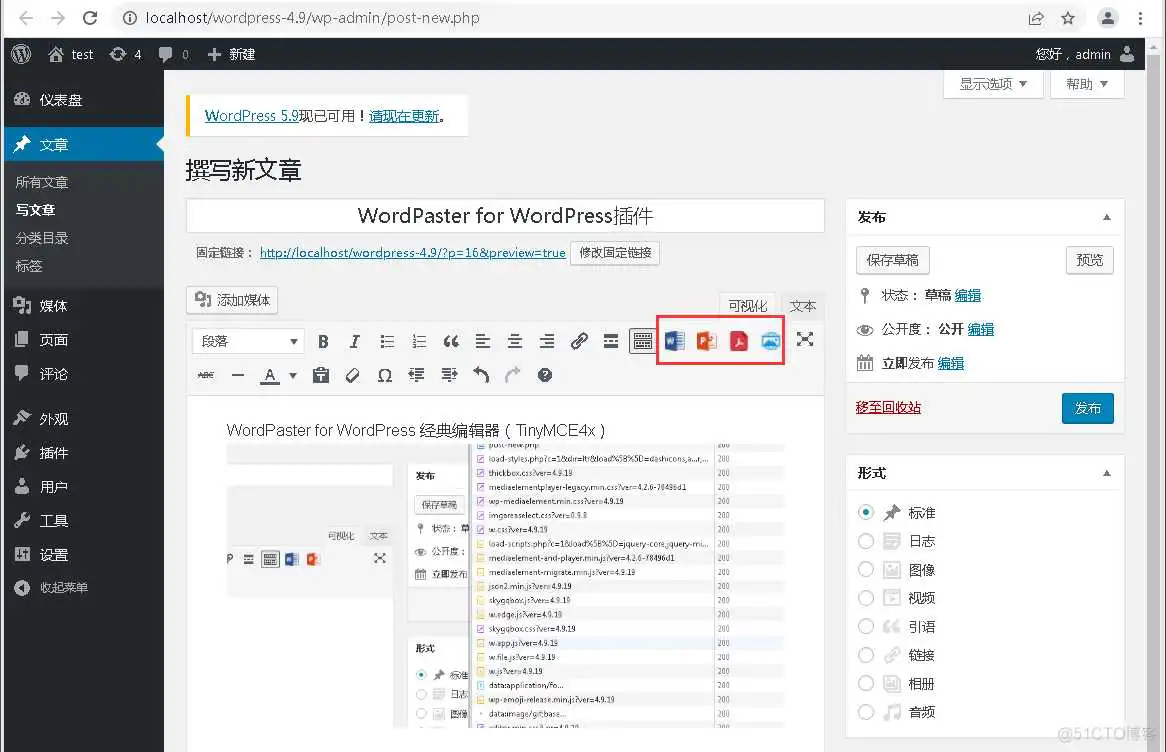Screen dimensions: 1166x752
Task: Enable distraction-free fullscreen writing mode
Action: 805,340
